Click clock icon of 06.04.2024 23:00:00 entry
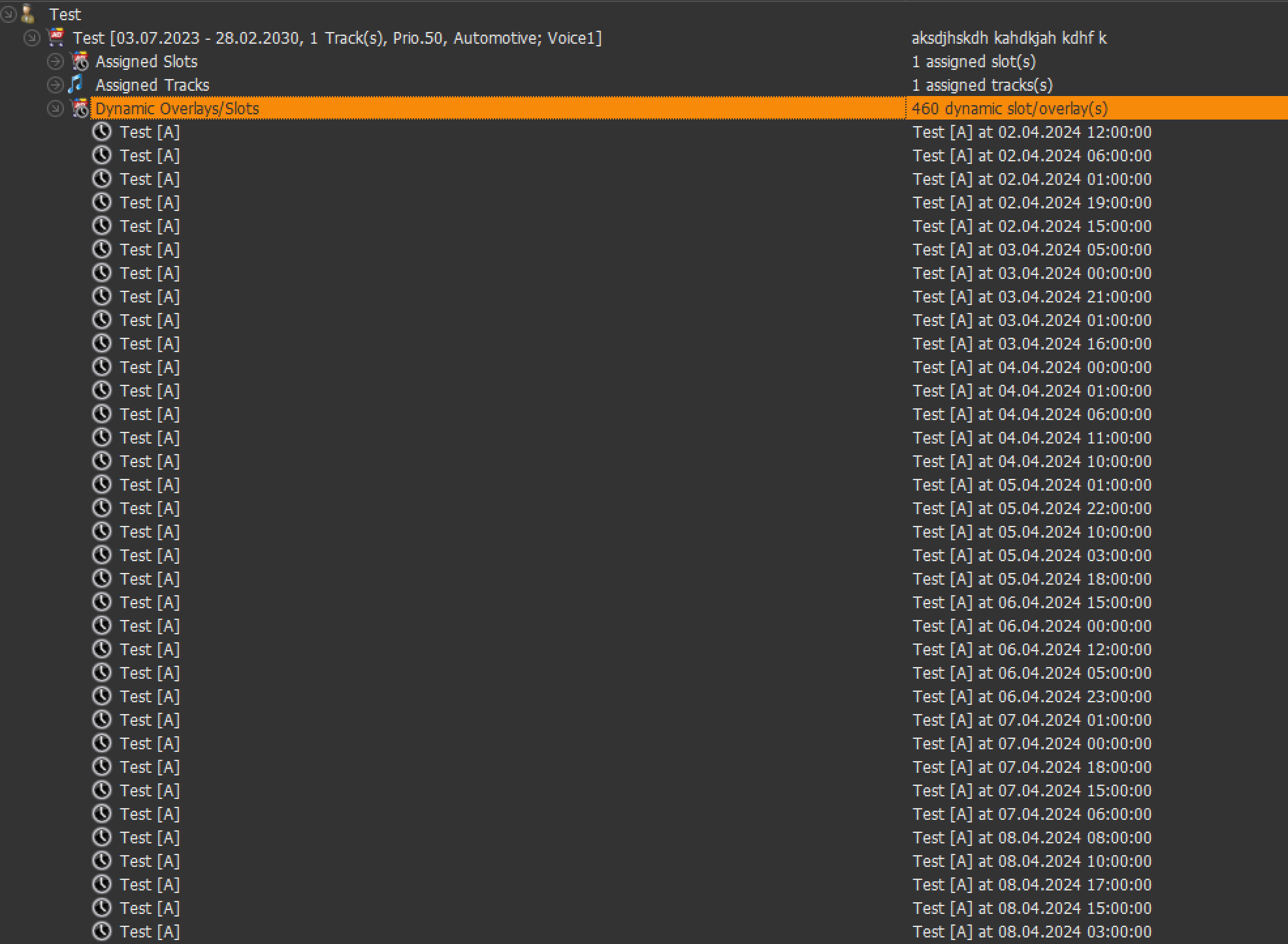The image size is (1288, 944). 102,696
